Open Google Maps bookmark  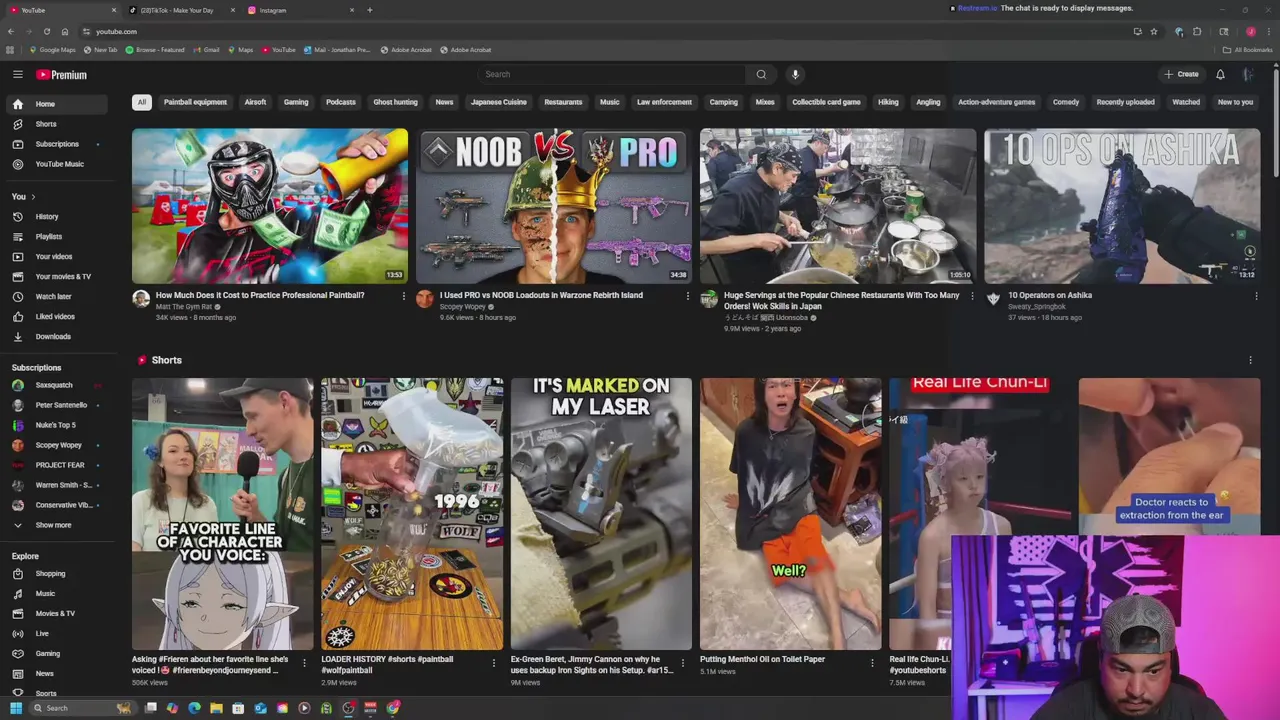(53, 50)
